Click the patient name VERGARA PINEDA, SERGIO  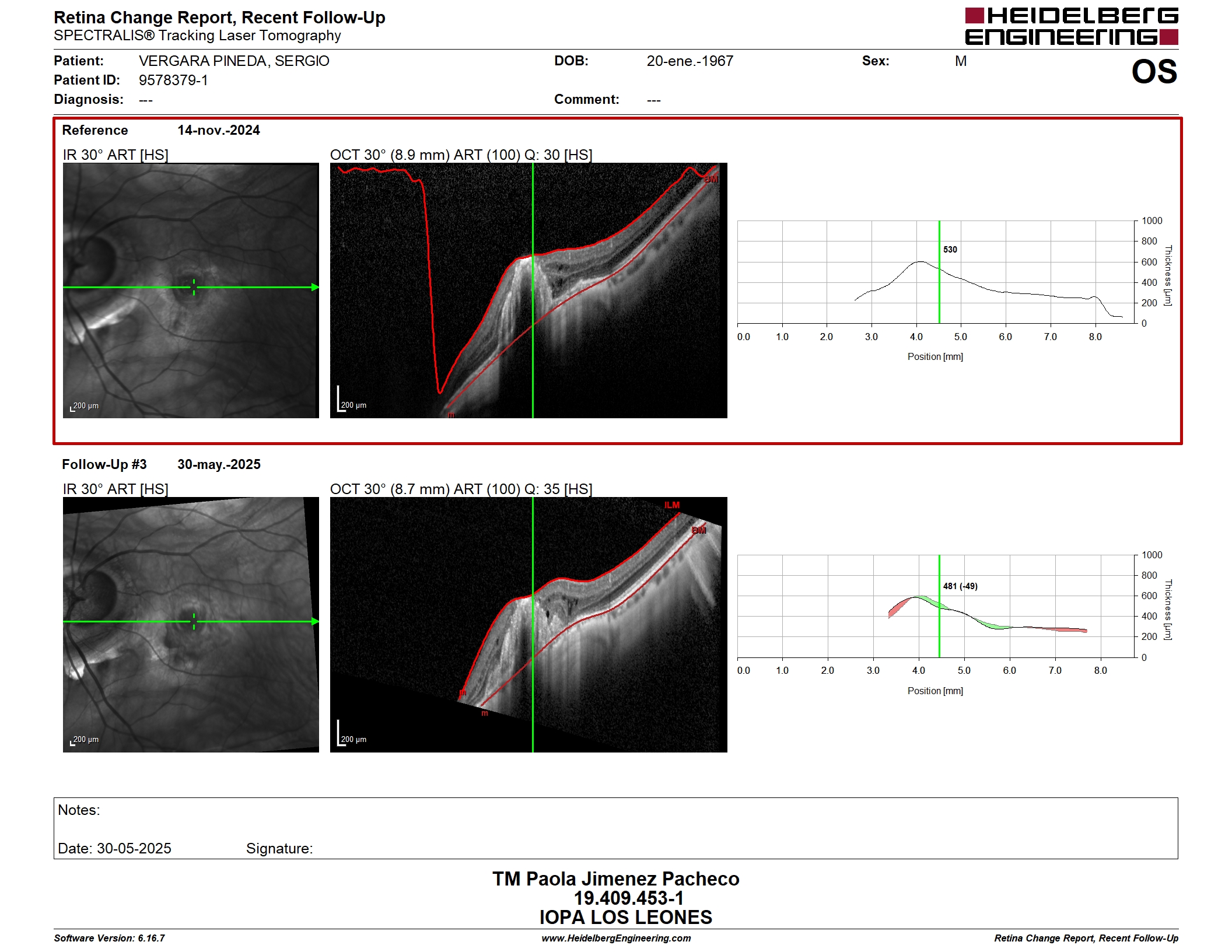(x=234, y=61)
